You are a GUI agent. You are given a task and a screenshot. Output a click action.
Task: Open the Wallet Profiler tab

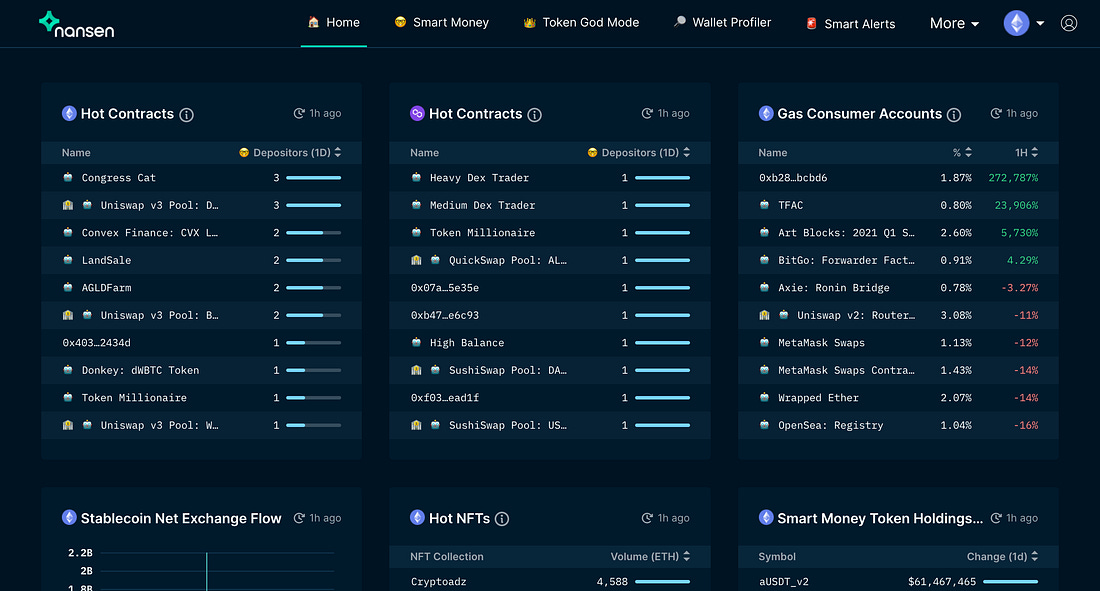723,22
